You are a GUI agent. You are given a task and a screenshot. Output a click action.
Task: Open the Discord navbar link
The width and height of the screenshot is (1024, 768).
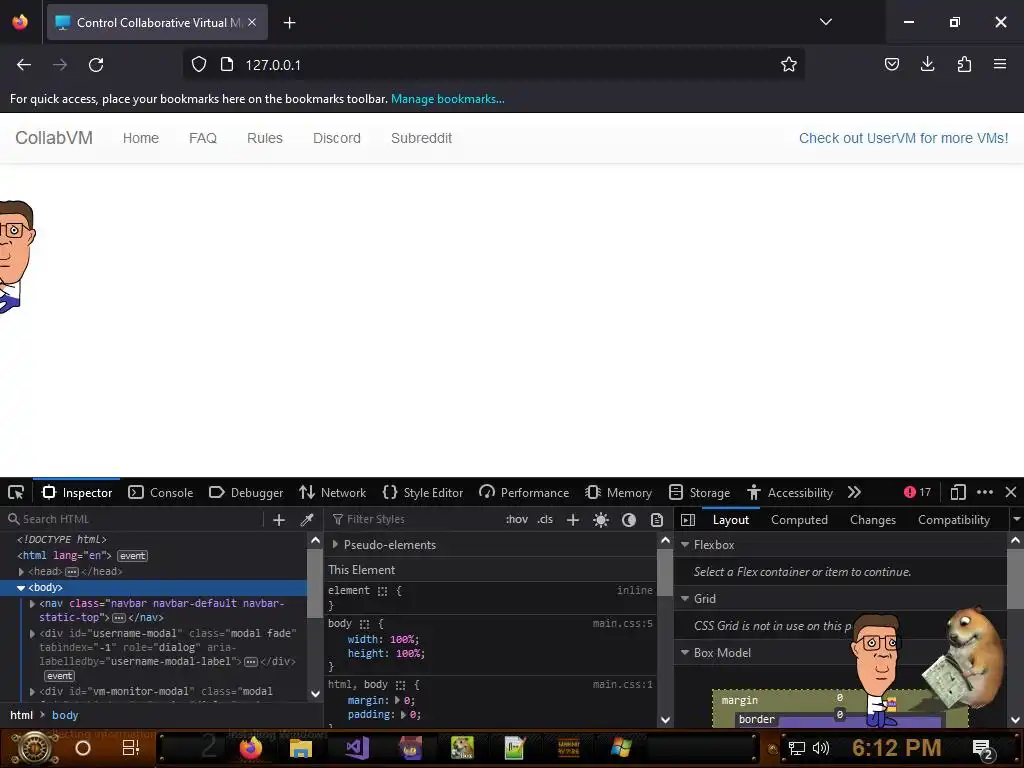click(336, 138)
